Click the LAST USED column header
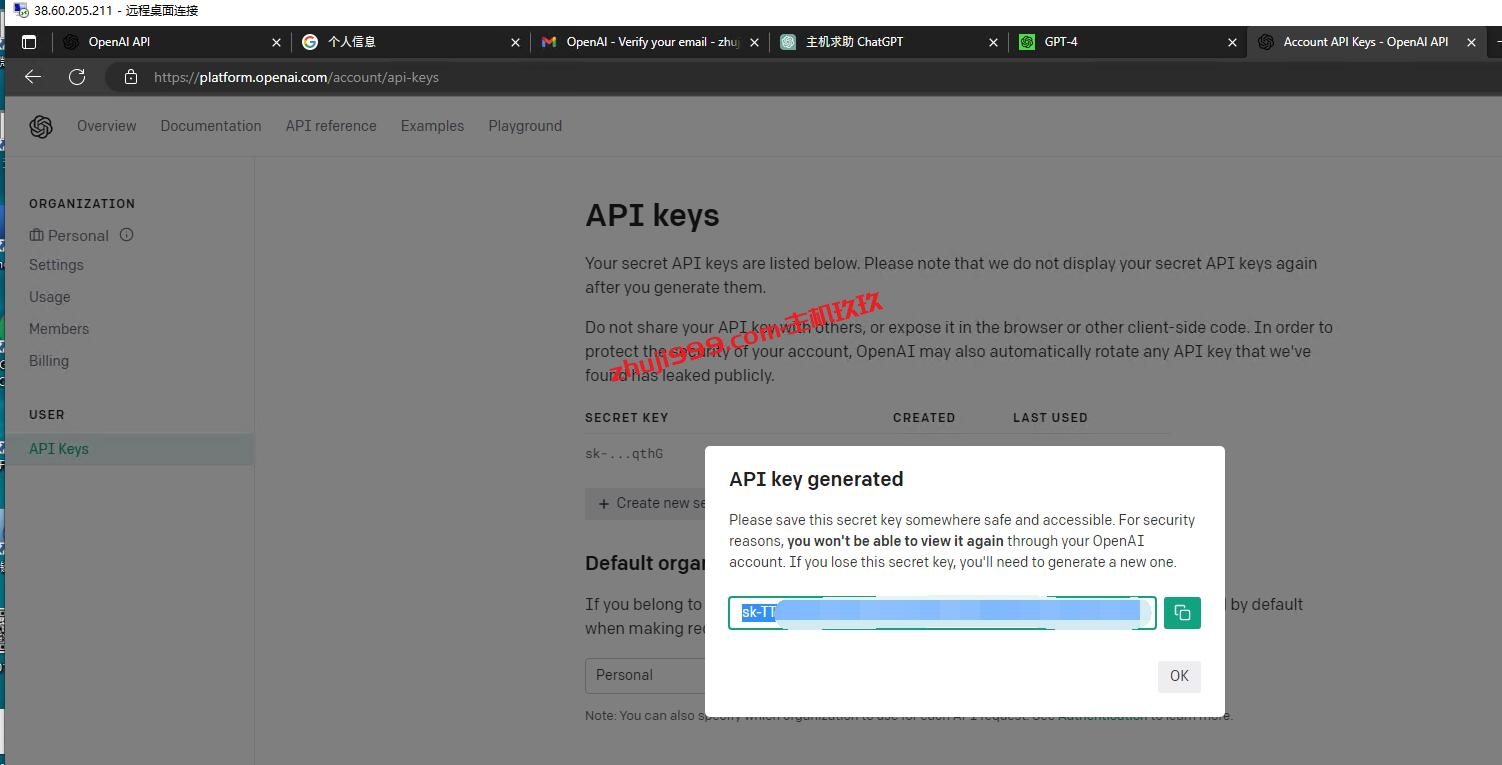 click(x=1050, y=417)
